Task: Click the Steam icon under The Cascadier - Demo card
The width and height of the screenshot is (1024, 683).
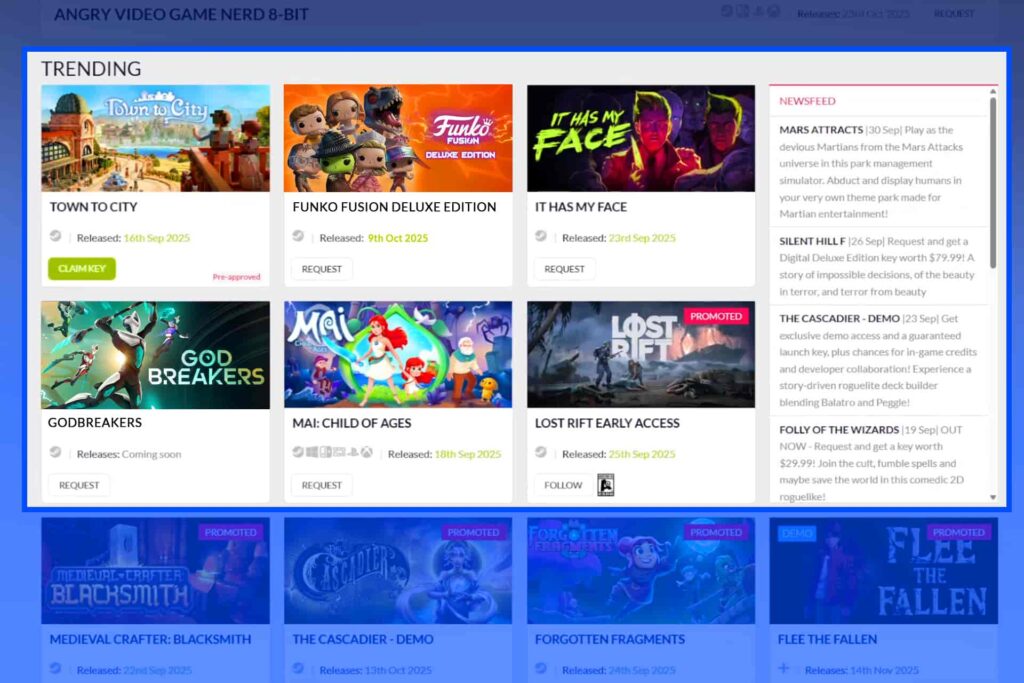Action: [x=298, y=669]
